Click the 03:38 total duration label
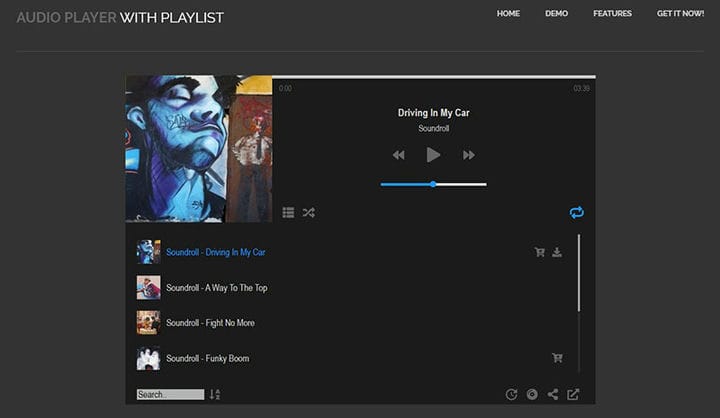Viewport: 720px width, 418px height. coord(581,88)
